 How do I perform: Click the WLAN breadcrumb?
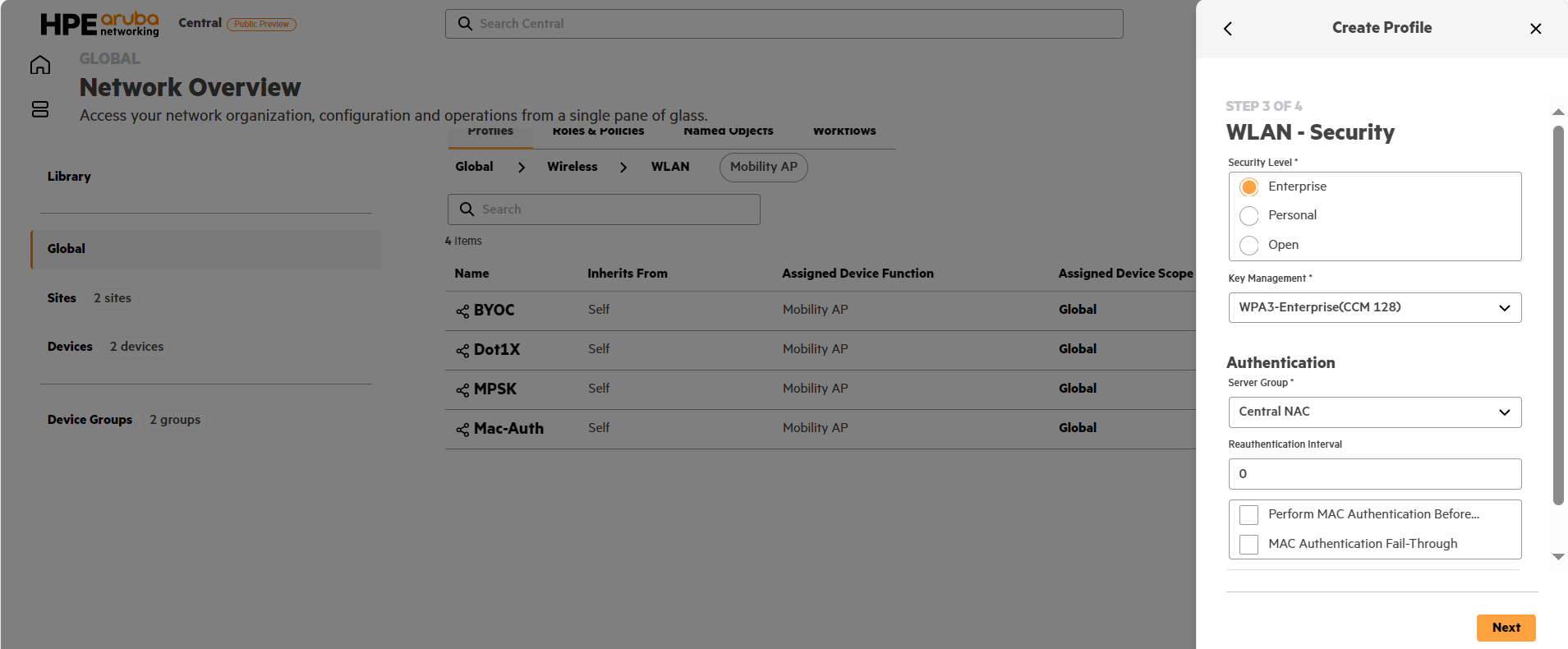click(670, 167)
